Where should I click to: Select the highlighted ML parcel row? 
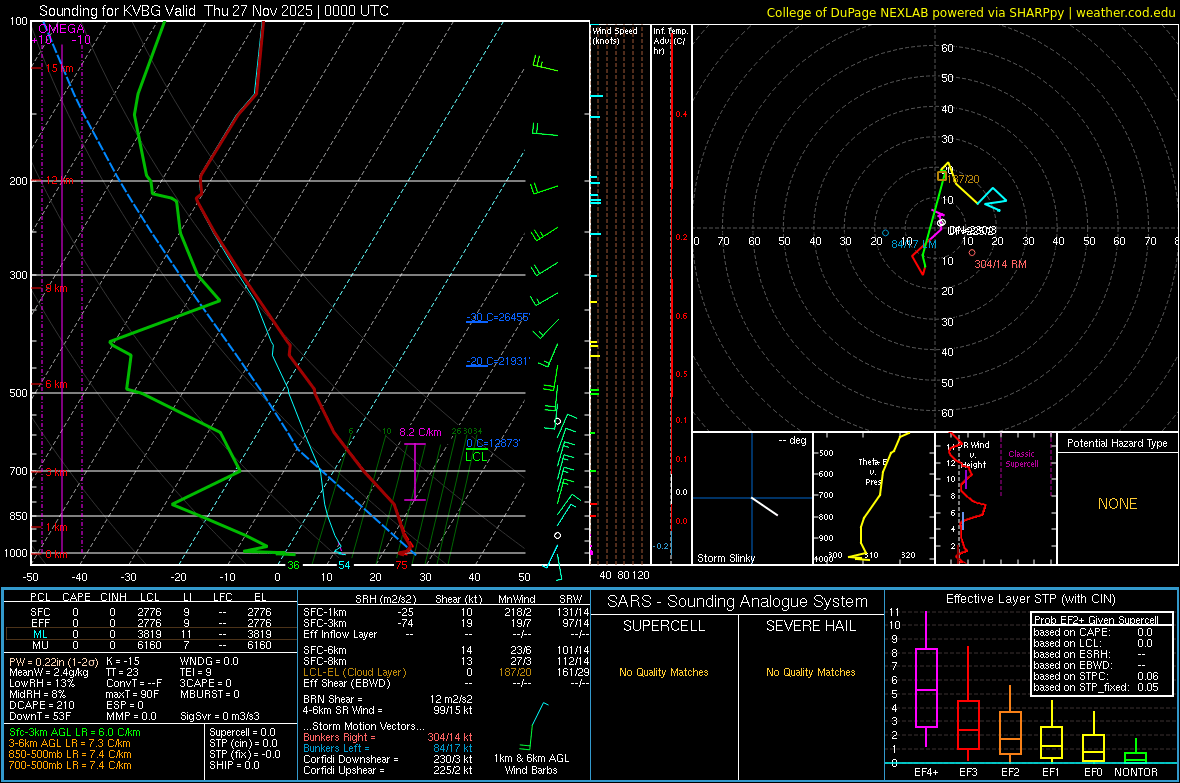pos(151,634)
